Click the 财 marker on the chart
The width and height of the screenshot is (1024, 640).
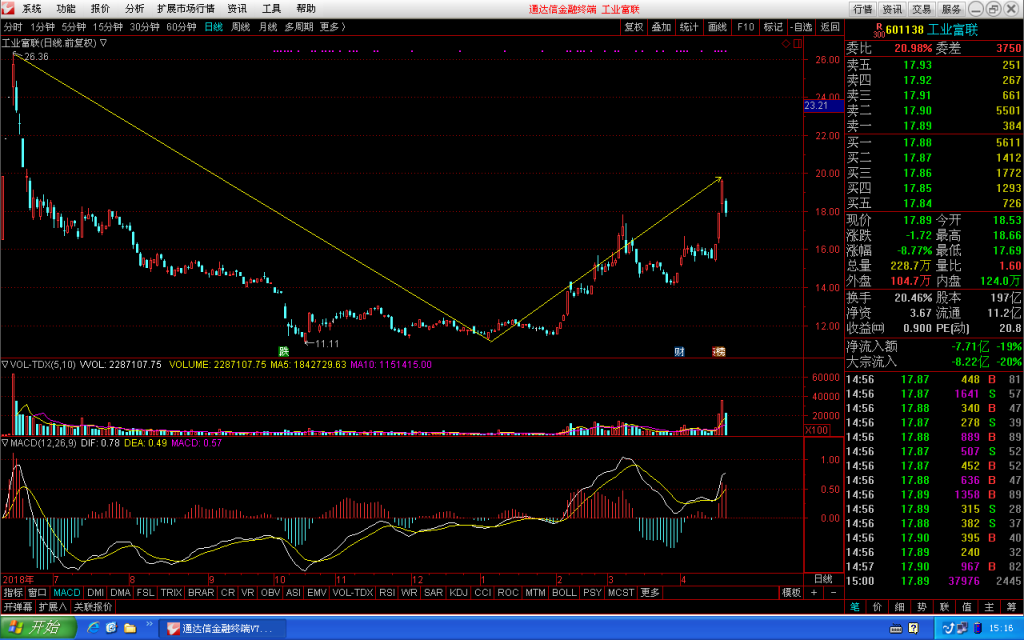tap(679, 351)
